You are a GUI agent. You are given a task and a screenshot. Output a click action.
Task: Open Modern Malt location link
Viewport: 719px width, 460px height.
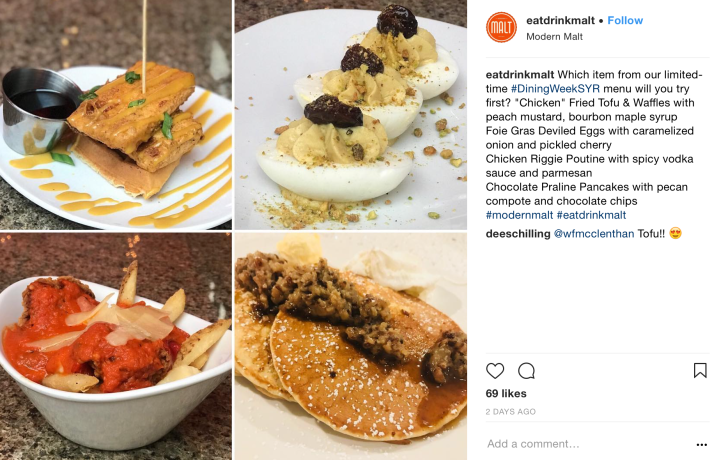554,37
